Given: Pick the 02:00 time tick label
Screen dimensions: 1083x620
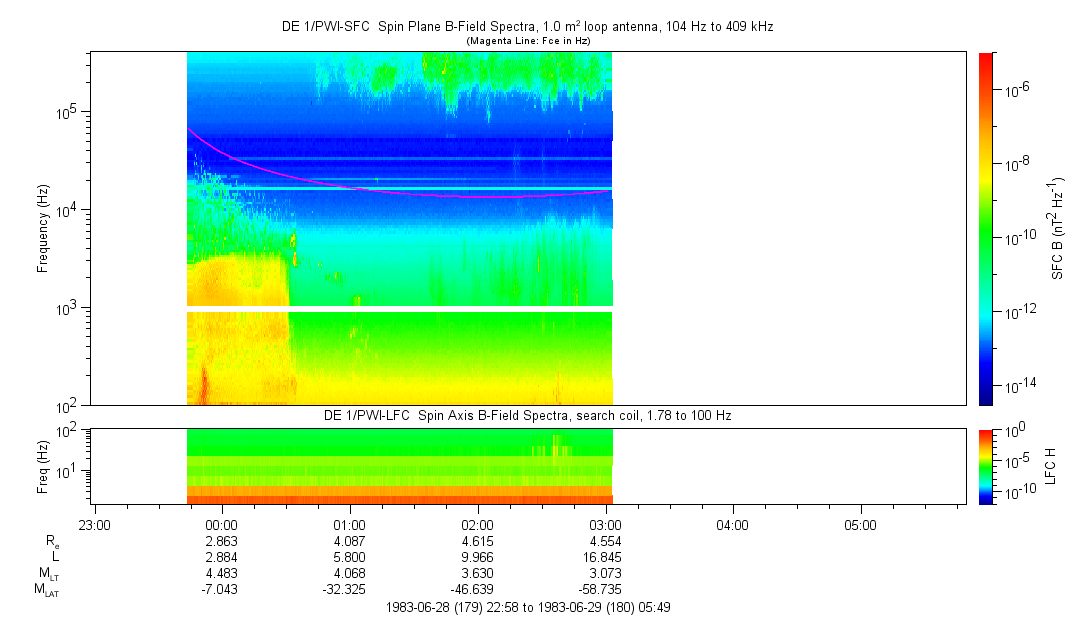Looking at the screenshot, I should tap(477, 524).
